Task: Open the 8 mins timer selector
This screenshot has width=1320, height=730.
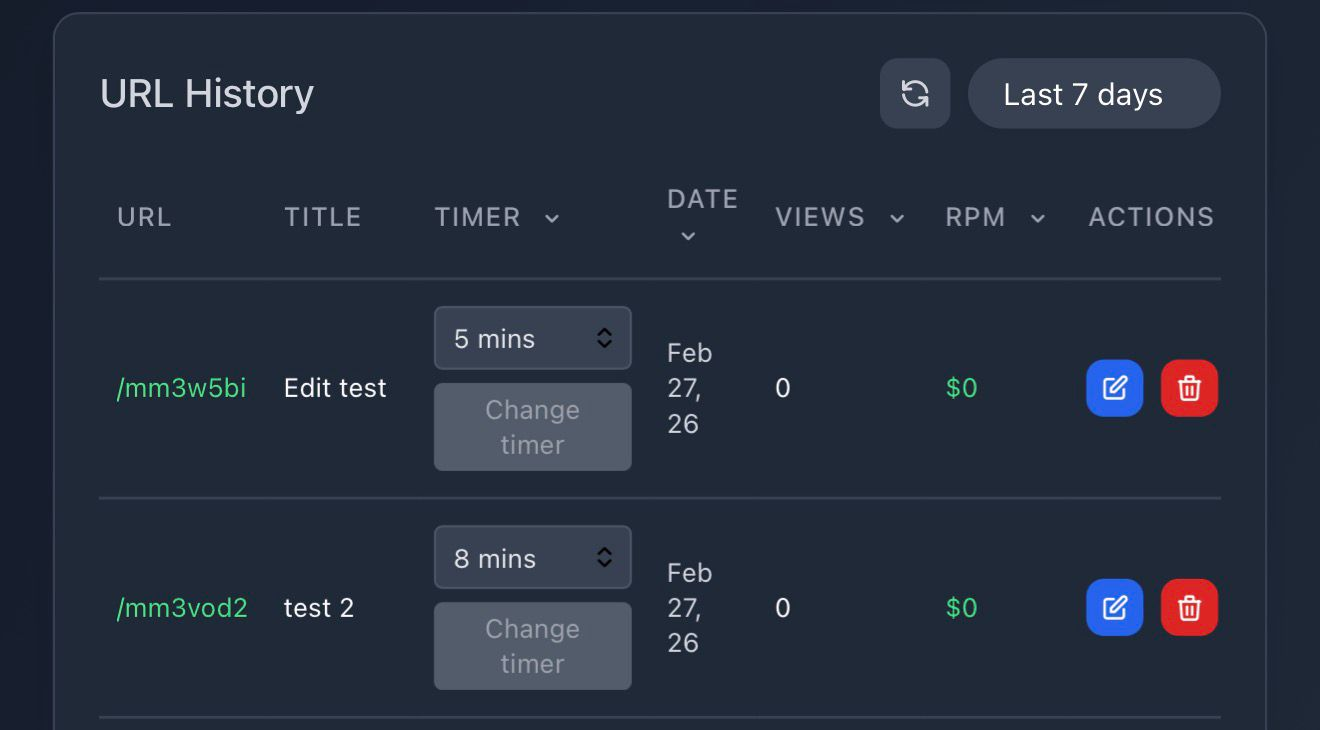Action: [x=532, y=557]
